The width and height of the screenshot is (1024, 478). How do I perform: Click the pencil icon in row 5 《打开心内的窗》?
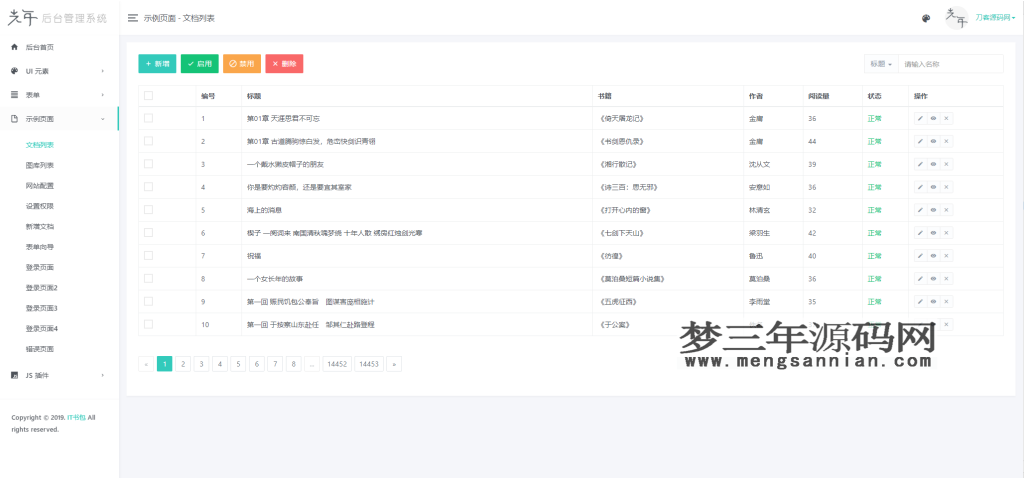(920, 210)
